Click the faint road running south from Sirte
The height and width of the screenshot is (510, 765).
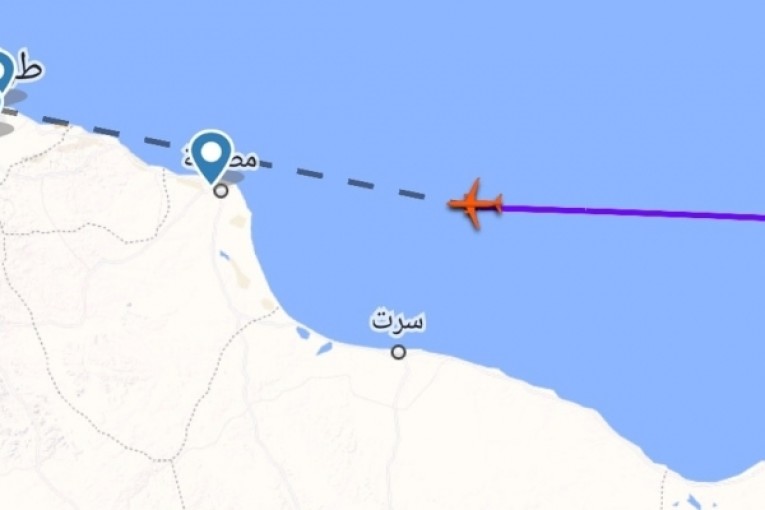pyautogui.click(x=393, y=429)
